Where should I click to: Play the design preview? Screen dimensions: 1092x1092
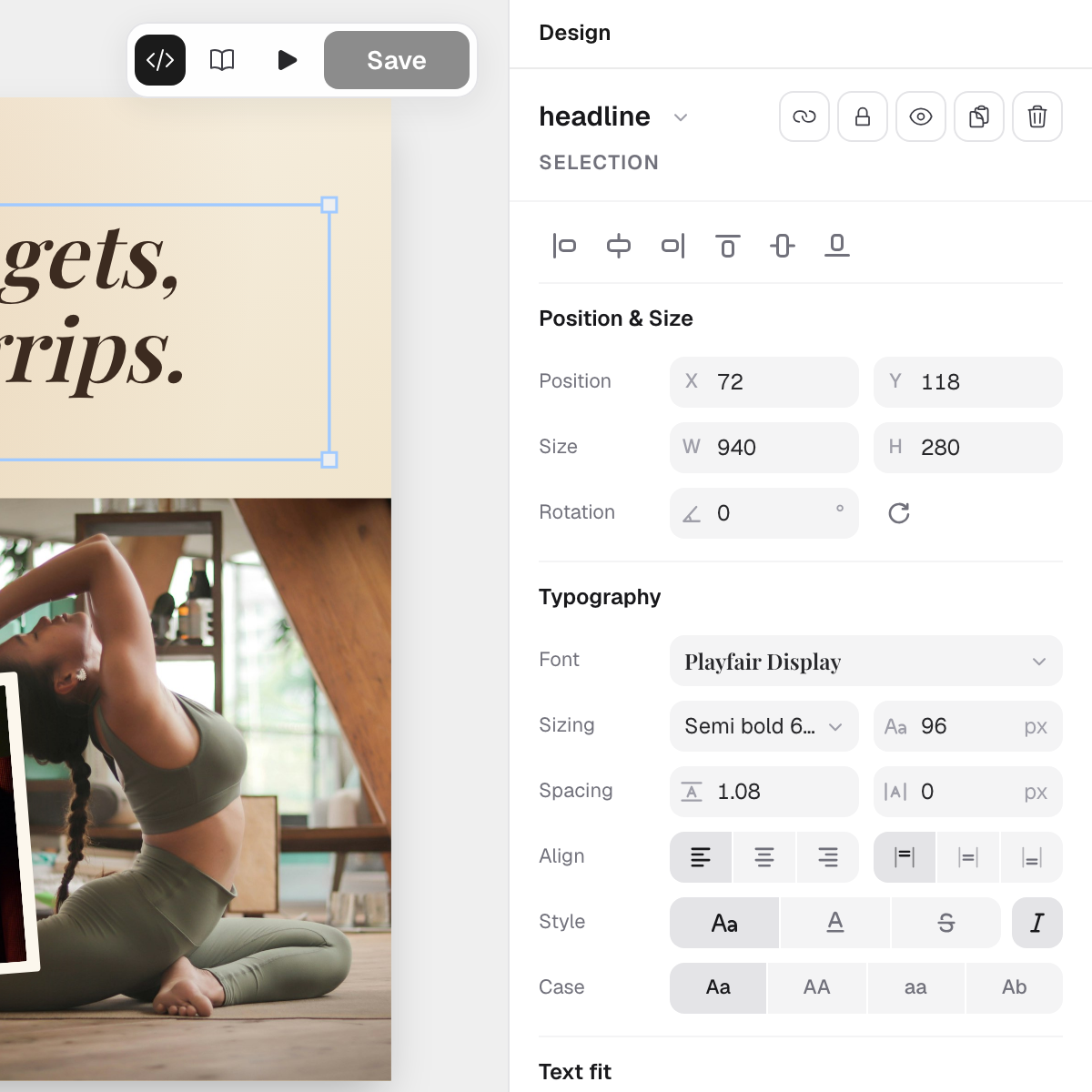click(288, 60)
